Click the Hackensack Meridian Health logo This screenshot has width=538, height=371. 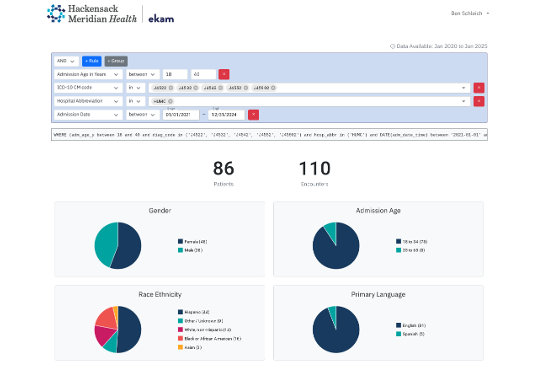pos(92,14)
